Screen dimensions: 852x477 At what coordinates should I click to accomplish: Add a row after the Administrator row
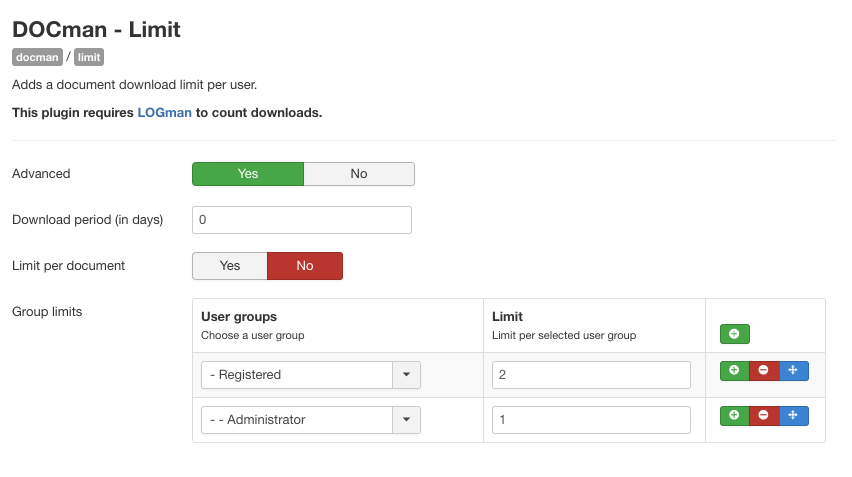[734, 416]
